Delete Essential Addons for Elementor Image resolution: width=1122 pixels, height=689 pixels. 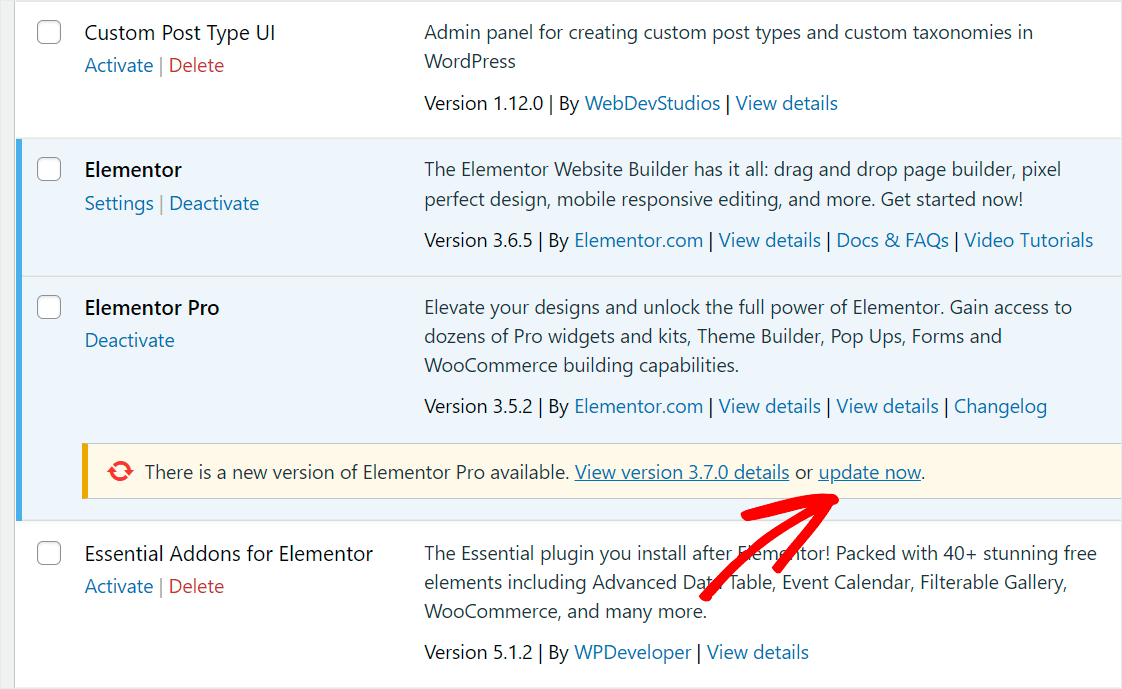196,586
